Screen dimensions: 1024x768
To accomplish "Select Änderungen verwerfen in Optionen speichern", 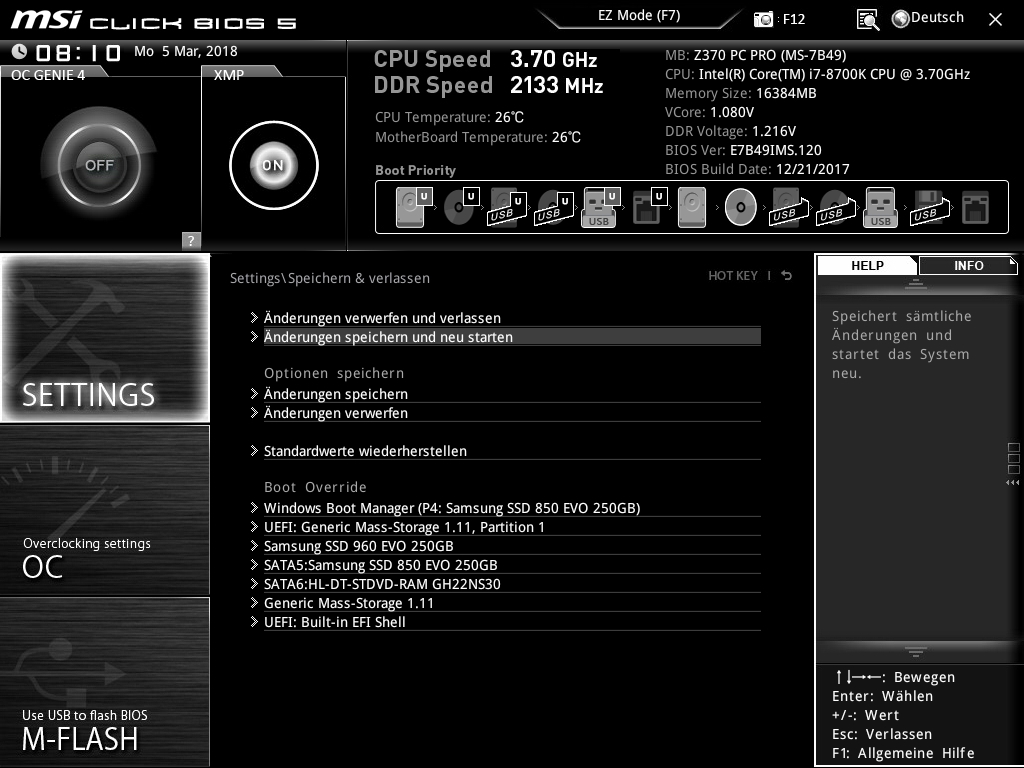I will [x=512, y=413].
